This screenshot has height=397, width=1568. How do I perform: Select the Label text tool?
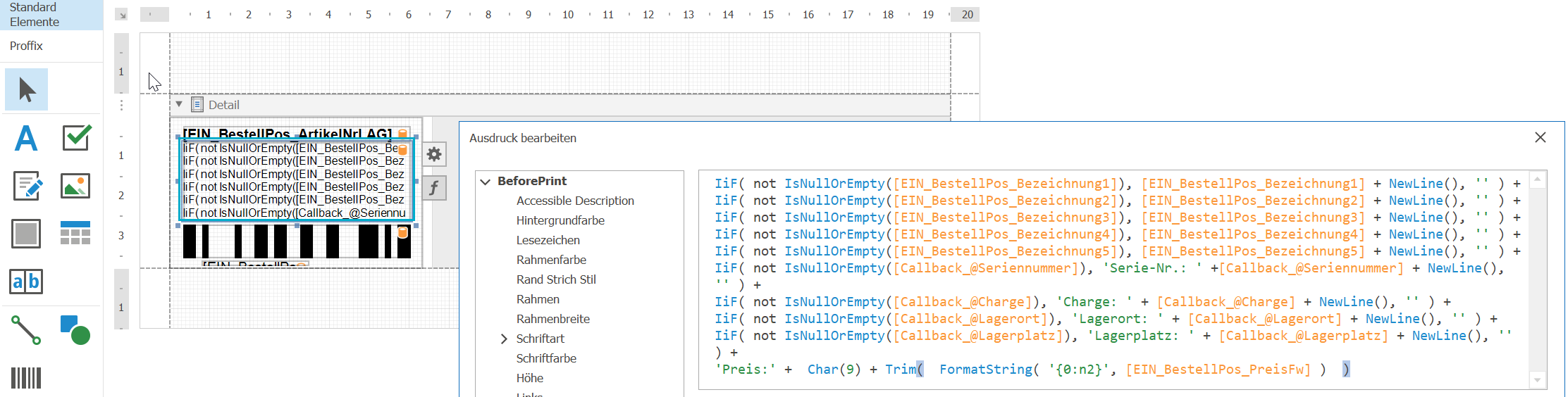tap(27, 138)
